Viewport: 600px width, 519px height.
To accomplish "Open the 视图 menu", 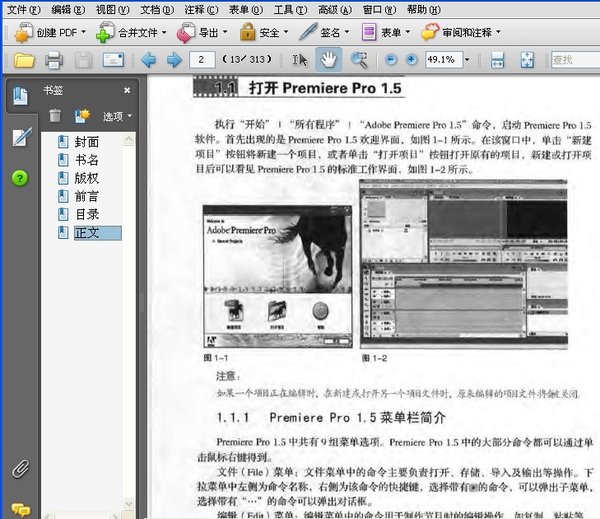I will [x=112, y=9].
